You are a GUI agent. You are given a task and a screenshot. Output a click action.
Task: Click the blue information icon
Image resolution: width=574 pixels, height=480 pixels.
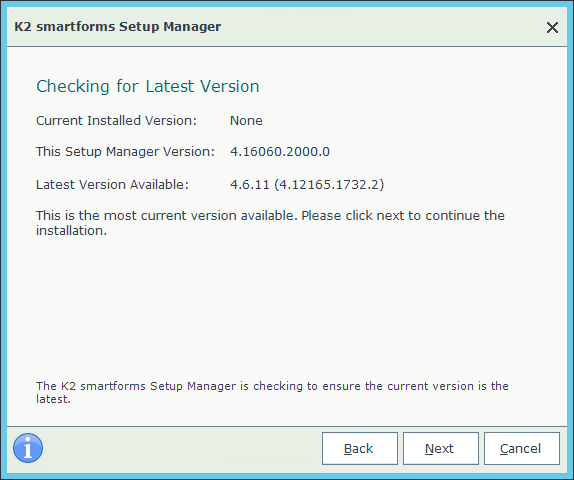click(28, 448)
